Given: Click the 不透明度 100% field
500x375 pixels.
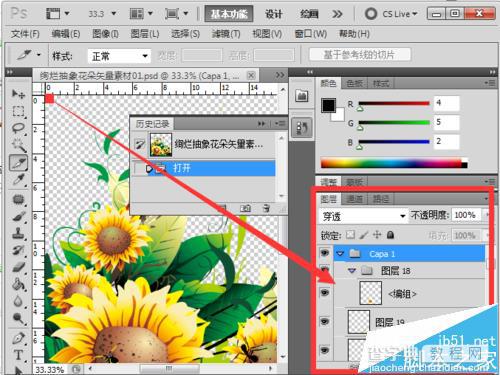Looking at the screenshot, I should pyautogui.click(x=466, y=215).
